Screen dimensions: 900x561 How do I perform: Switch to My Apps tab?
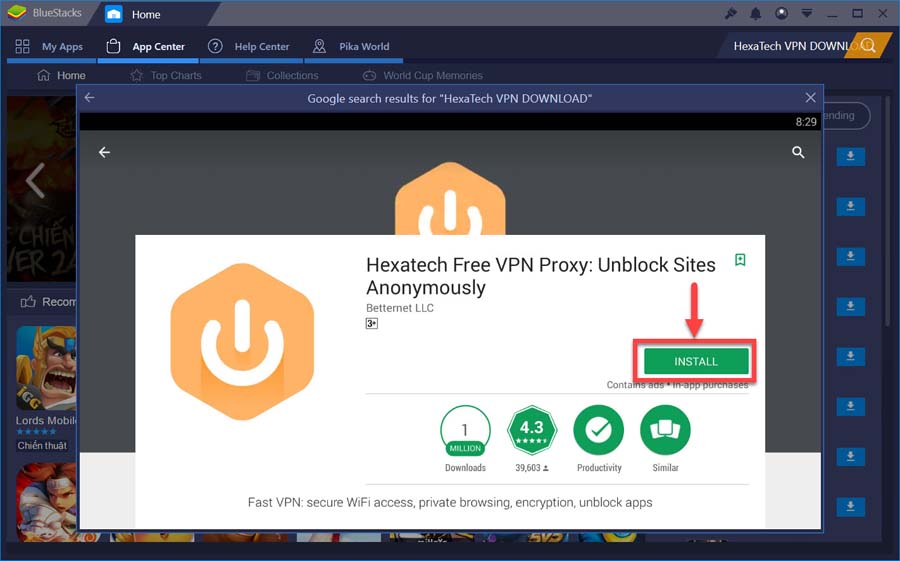49,47
